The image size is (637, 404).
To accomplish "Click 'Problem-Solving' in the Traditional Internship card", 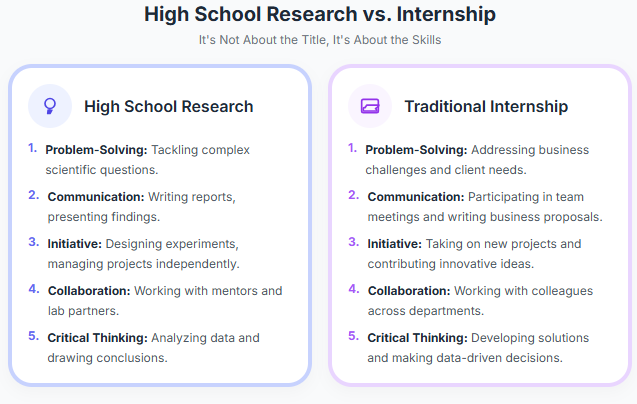I will coord(416,150).
